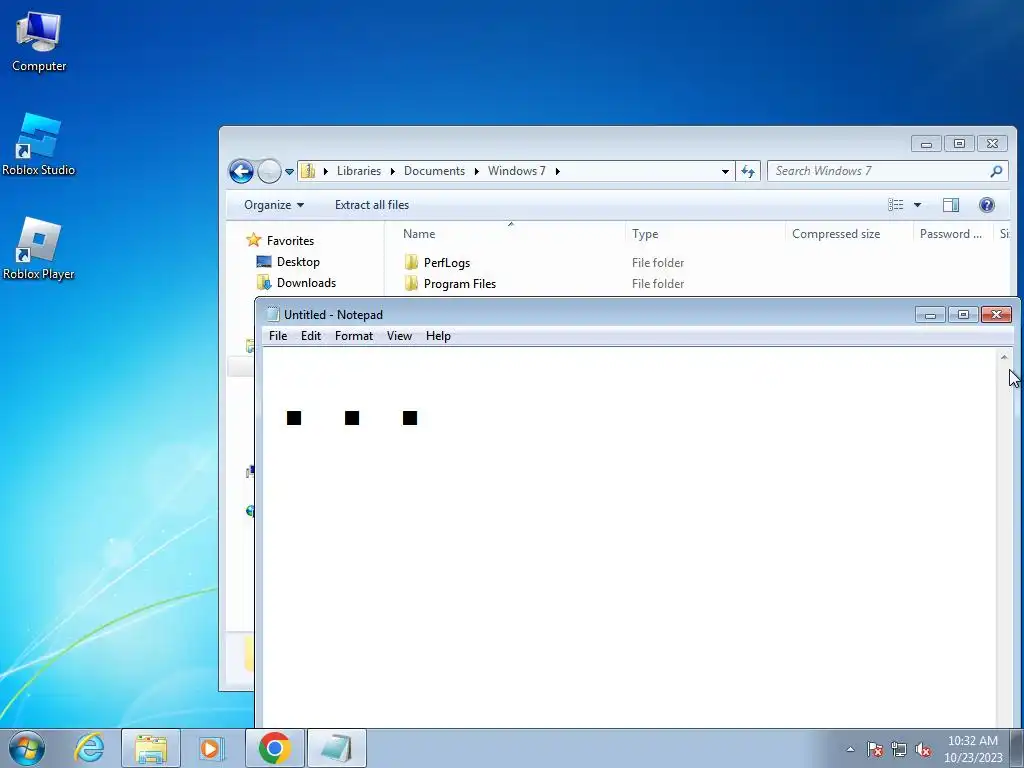Open Notepad Edit menu
1024x768 pixels.
coord(311,336)
